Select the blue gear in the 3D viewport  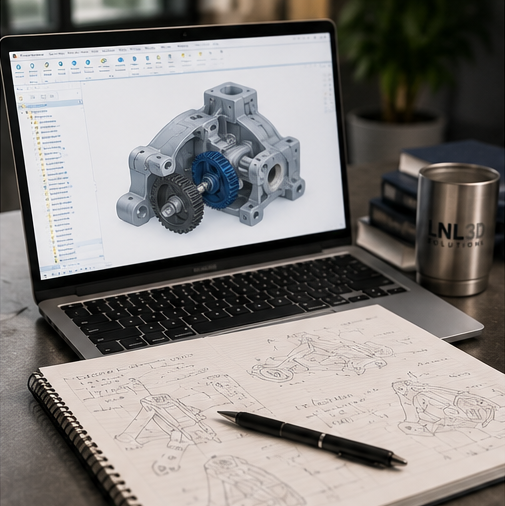pos(215,179)
